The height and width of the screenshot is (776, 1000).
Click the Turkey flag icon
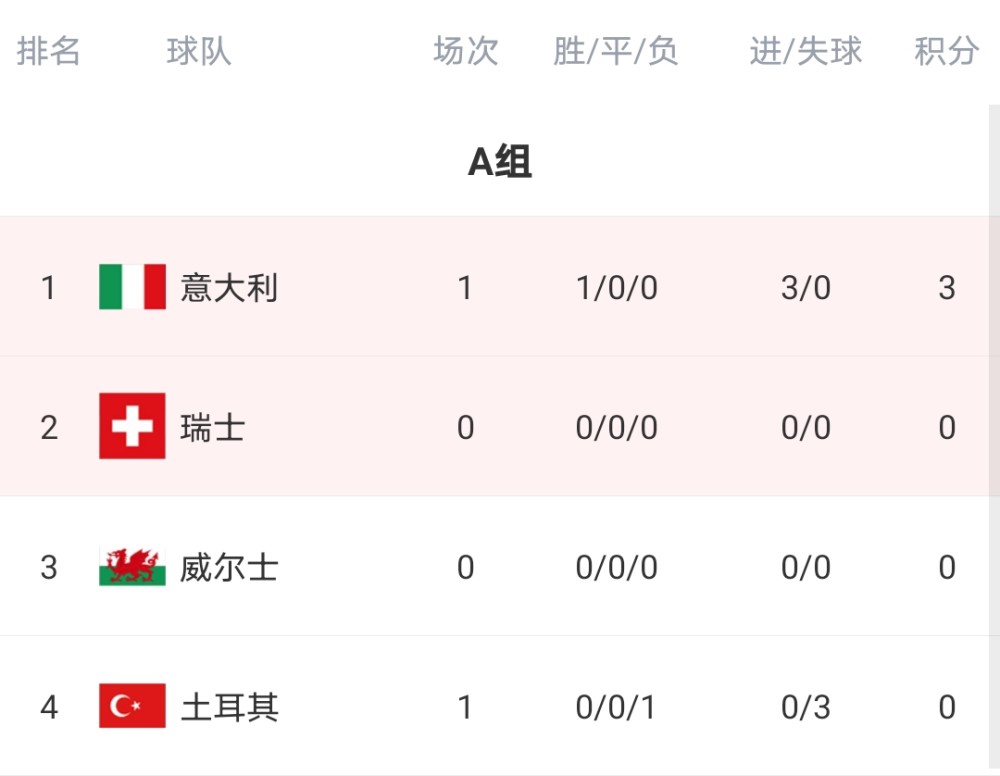pos(133,706)
